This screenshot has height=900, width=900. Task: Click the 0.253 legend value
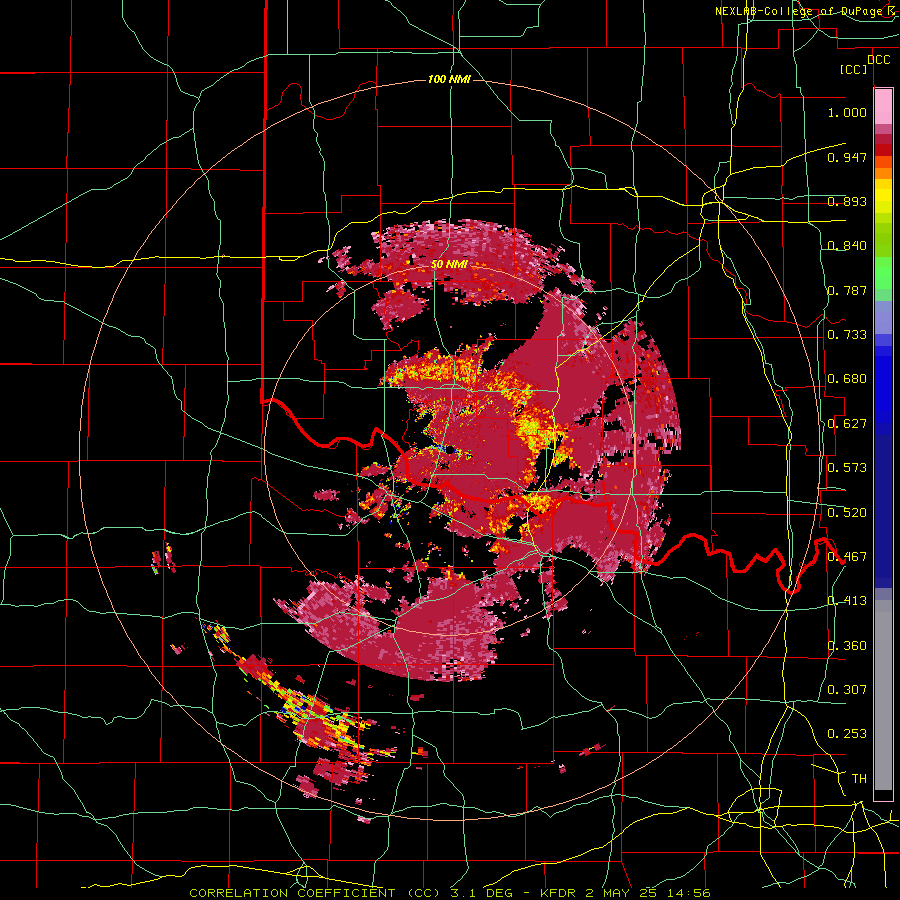(847, 734)
